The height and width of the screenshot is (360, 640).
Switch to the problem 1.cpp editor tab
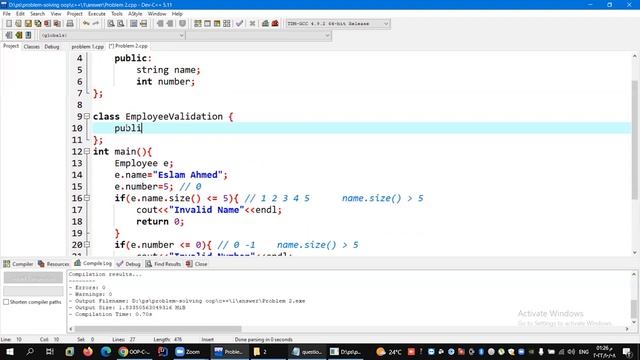point(87,47)
